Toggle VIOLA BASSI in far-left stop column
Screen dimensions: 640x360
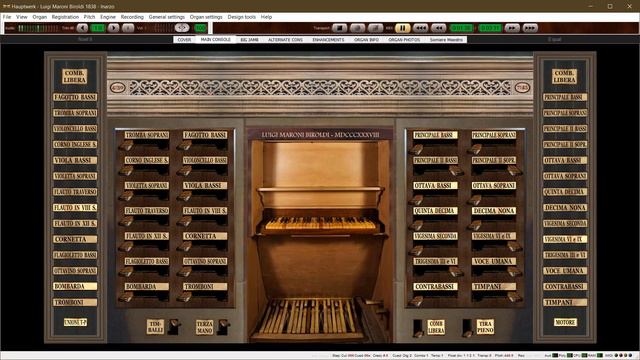tap(75, 160)
